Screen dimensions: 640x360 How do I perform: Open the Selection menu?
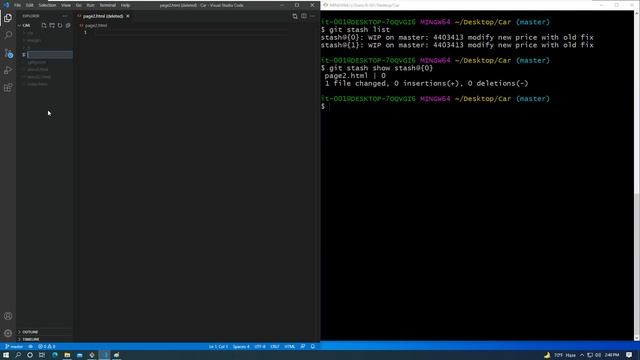[x=47, y=5]
